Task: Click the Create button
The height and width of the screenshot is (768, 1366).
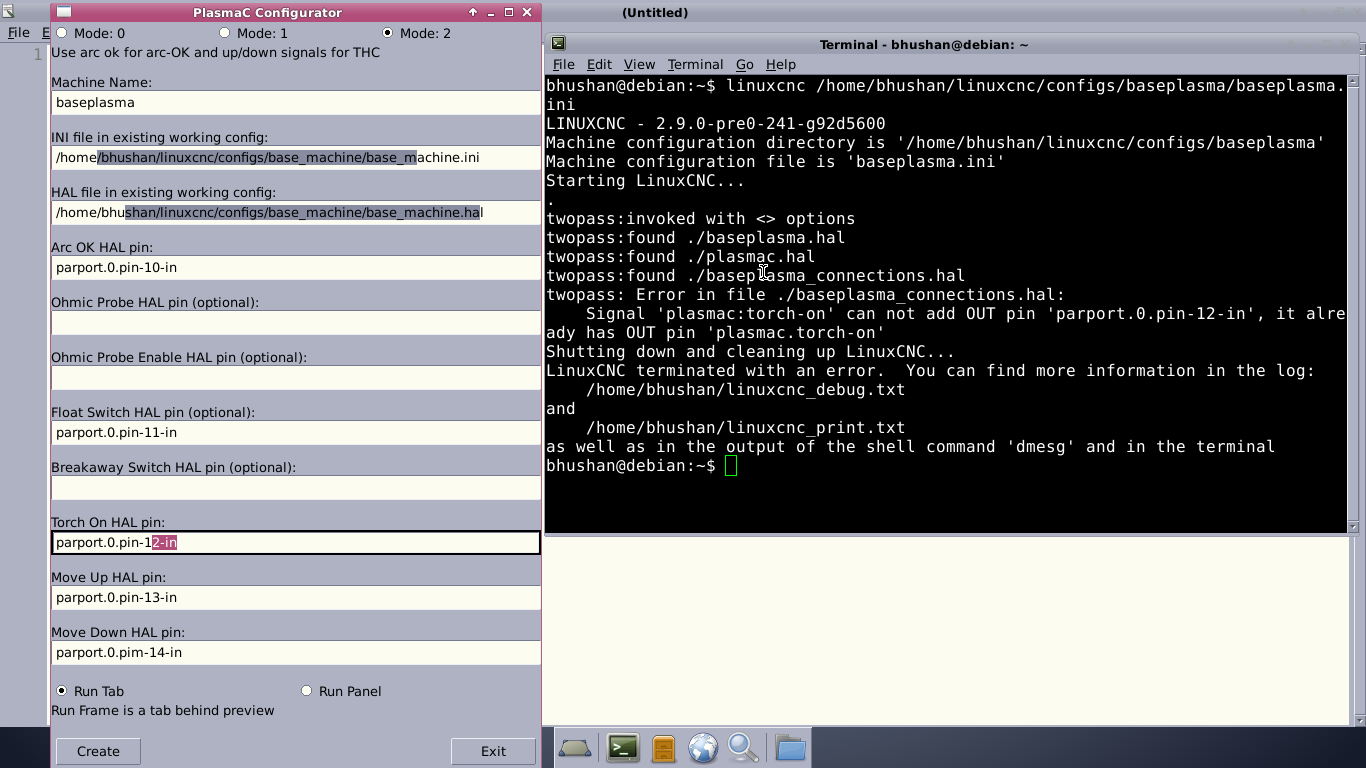Action: pos(98,751)
